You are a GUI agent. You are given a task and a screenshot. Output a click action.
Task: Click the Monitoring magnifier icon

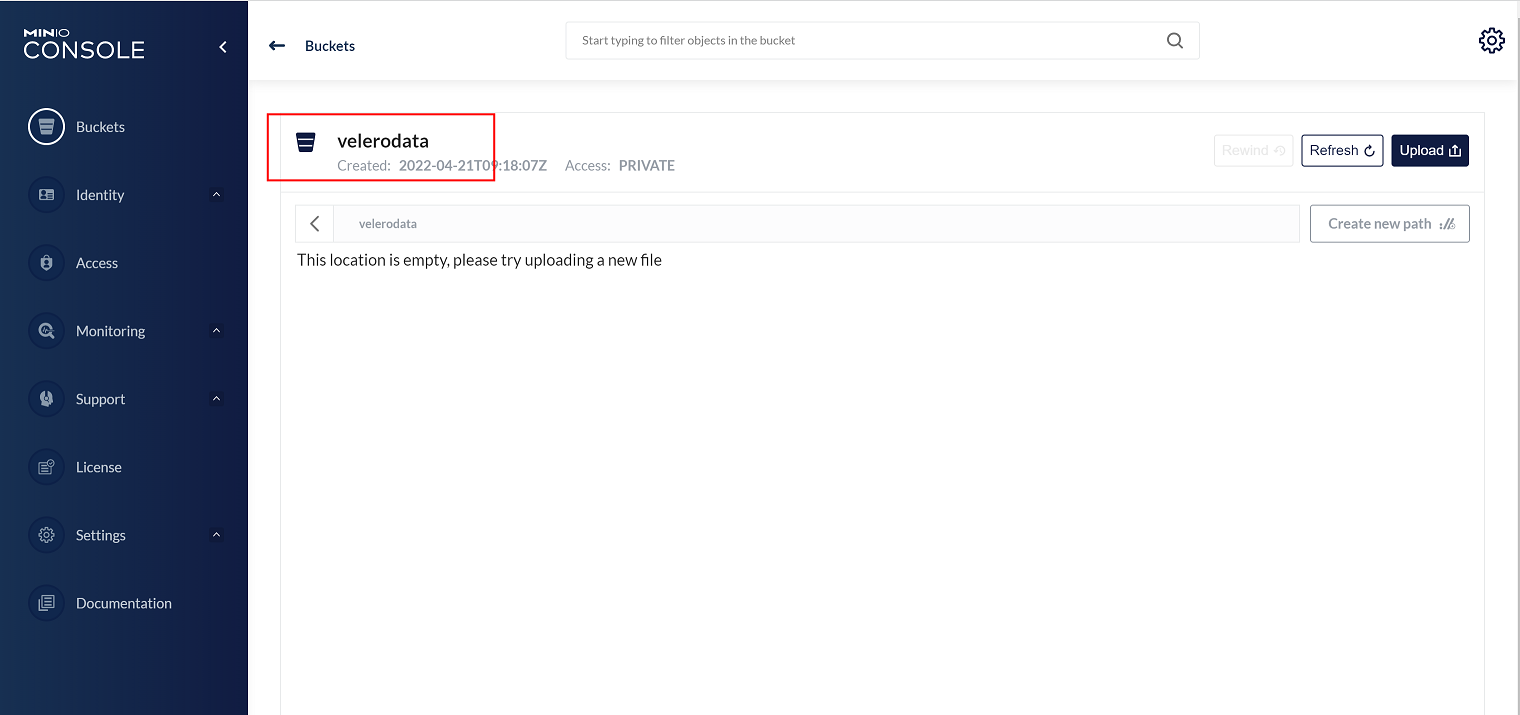(46, 331)
